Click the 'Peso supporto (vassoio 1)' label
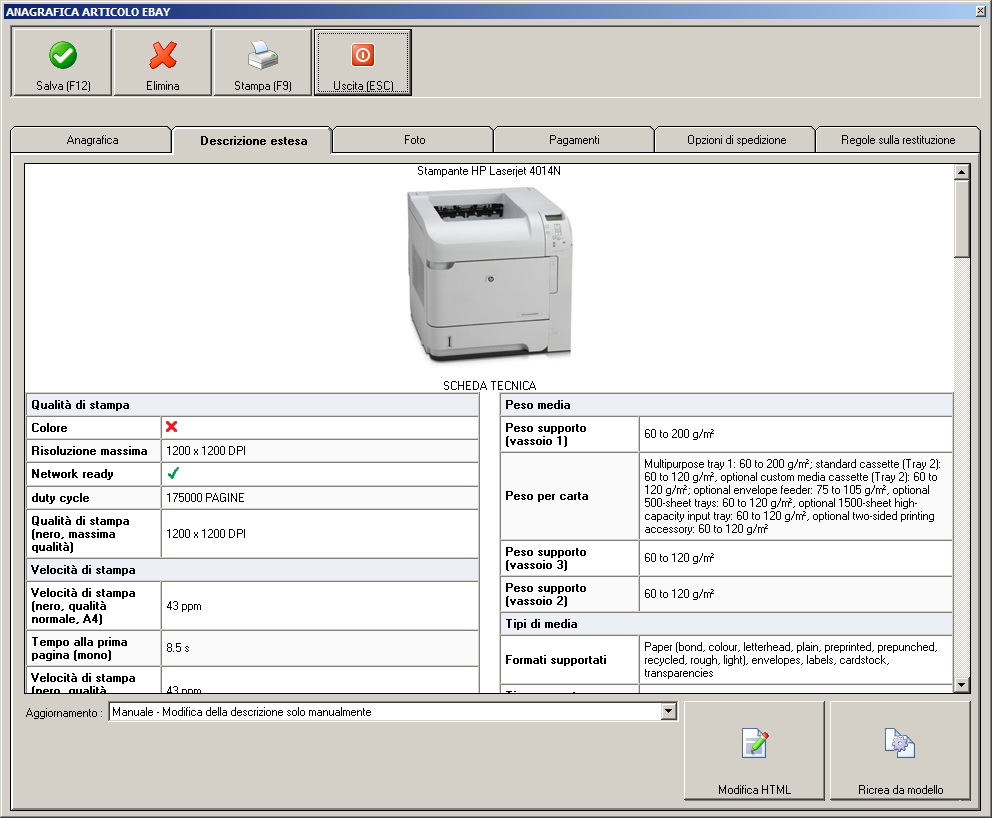The image size is (992, 818). pyautogui.click(x=545, y=435)
